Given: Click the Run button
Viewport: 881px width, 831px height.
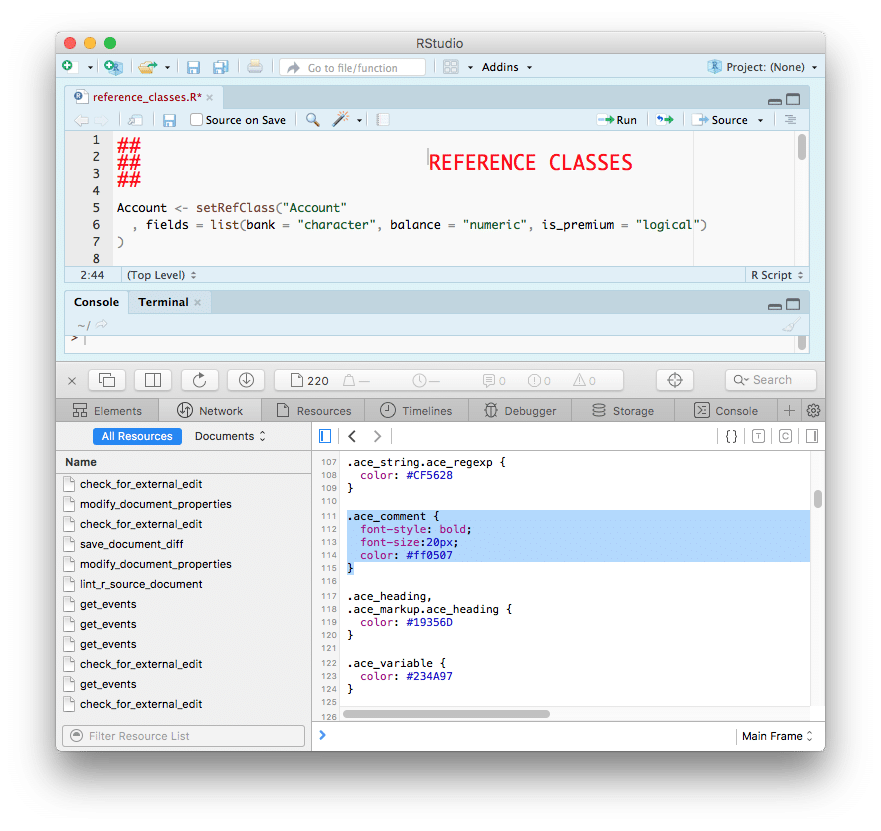Looking at the screenshot, I should pos(617,120).
